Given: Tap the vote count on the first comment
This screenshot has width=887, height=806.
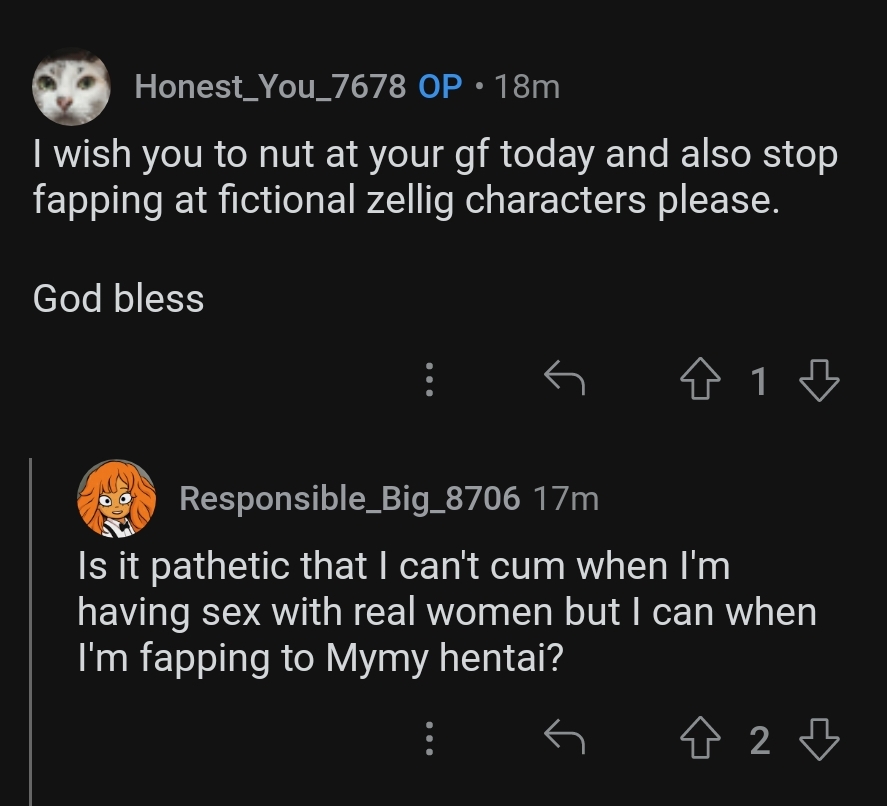Looking at the screenshot, I should point(759,380).
